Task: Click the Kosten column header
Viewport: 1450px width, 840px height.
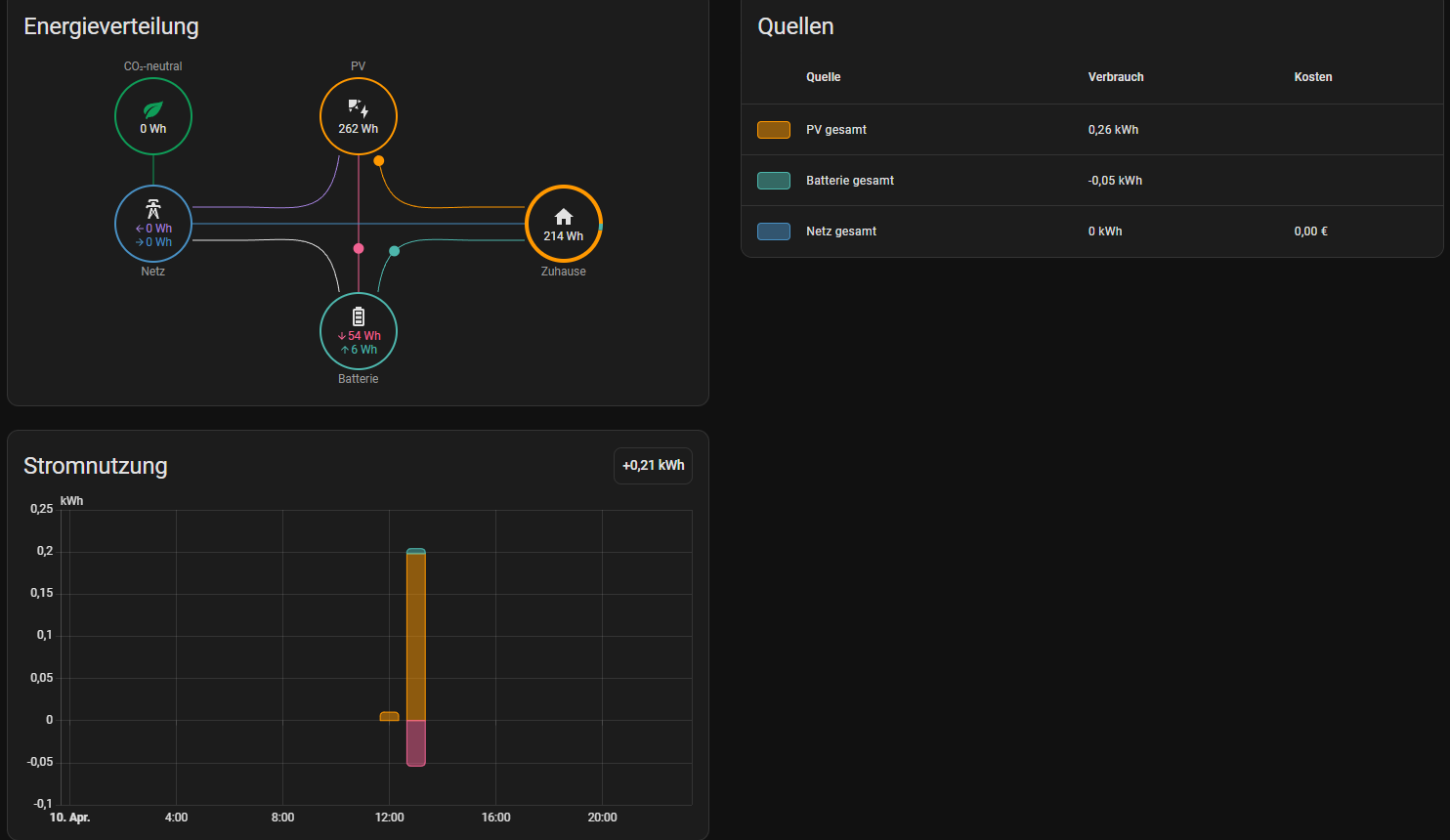Action: tap(1312, 77)
